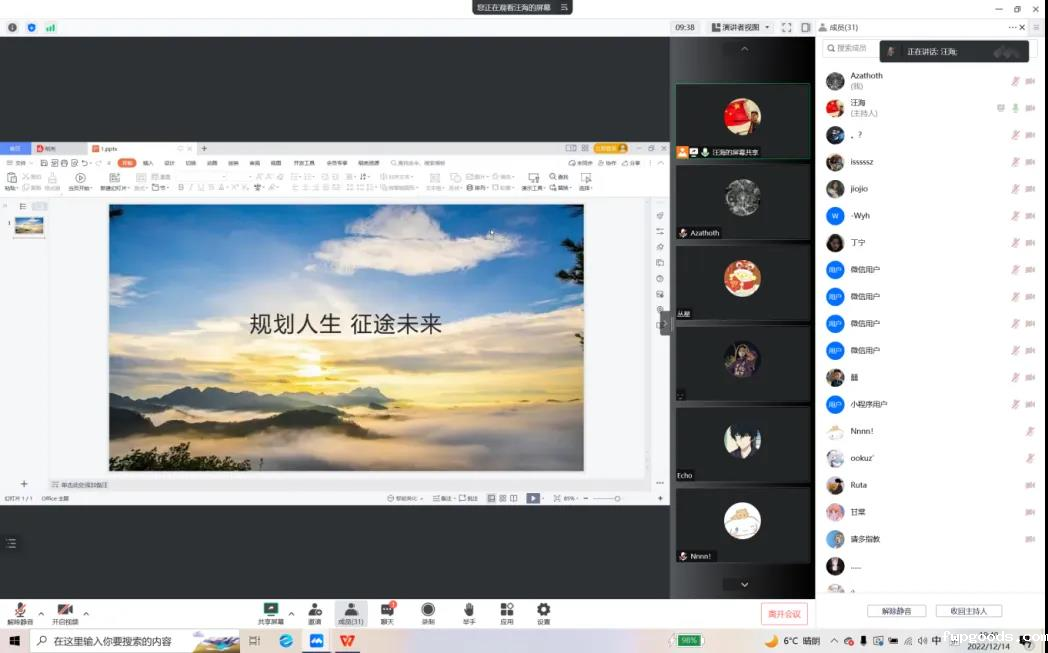The width and height of the screenshot is (1048, 653).
Task: Expand arrow beside 共享屏幕
Action: 291,613
